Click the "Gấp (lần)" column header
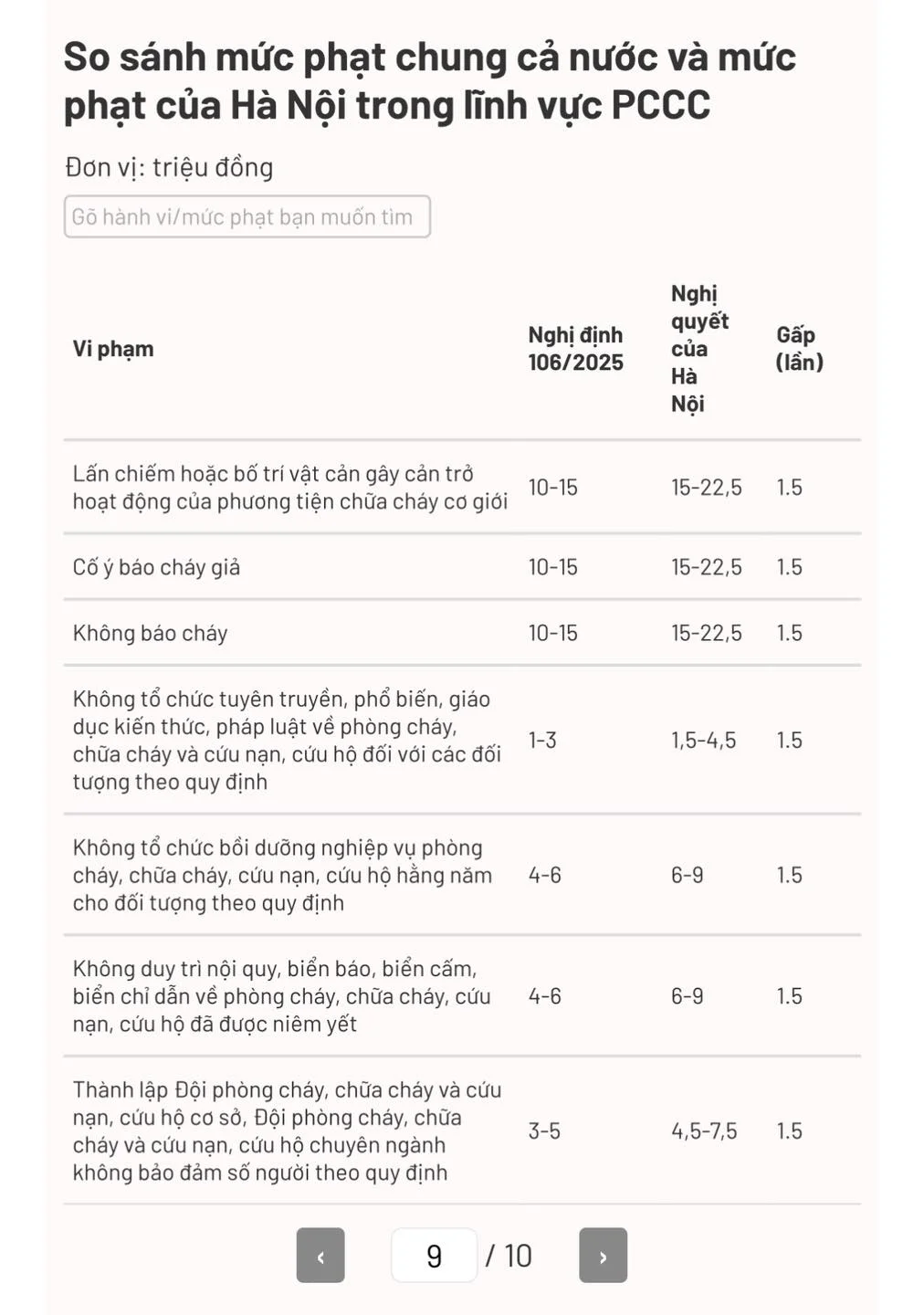The image size is (924, 1315). click(x=799, y=349)
